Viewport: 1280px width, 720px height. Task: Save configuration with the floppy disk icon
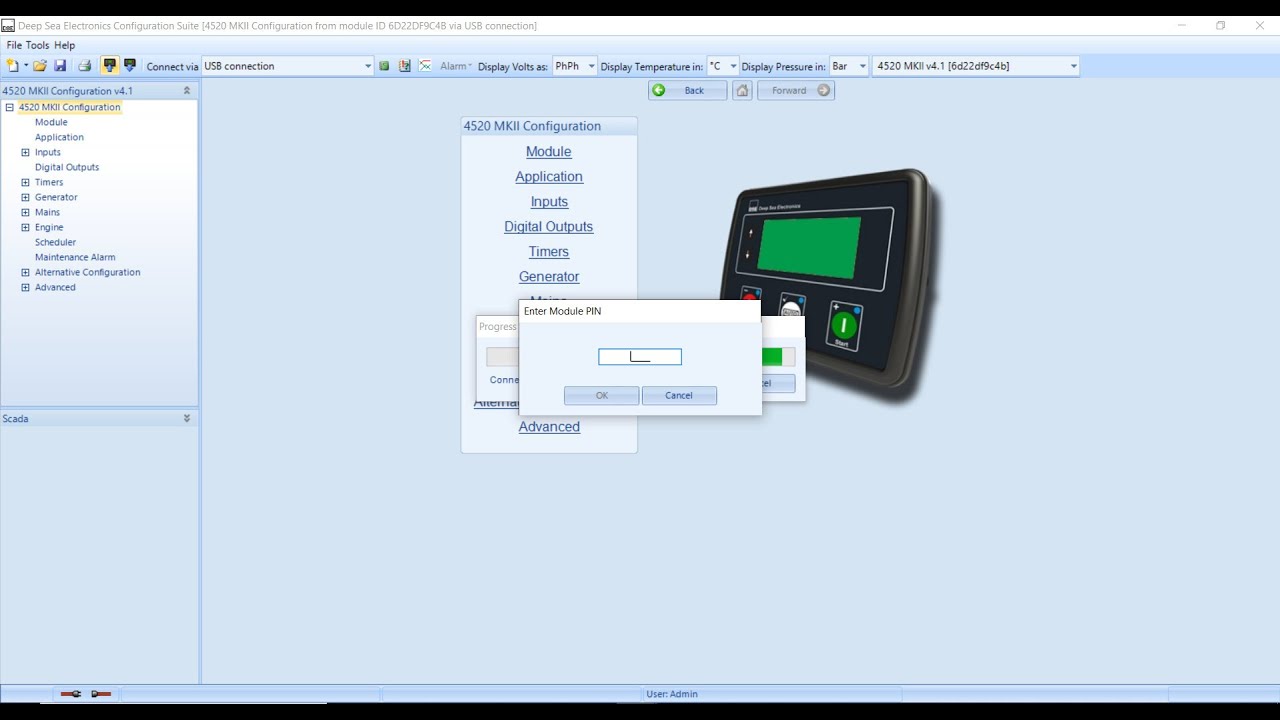tap(60, 66)
